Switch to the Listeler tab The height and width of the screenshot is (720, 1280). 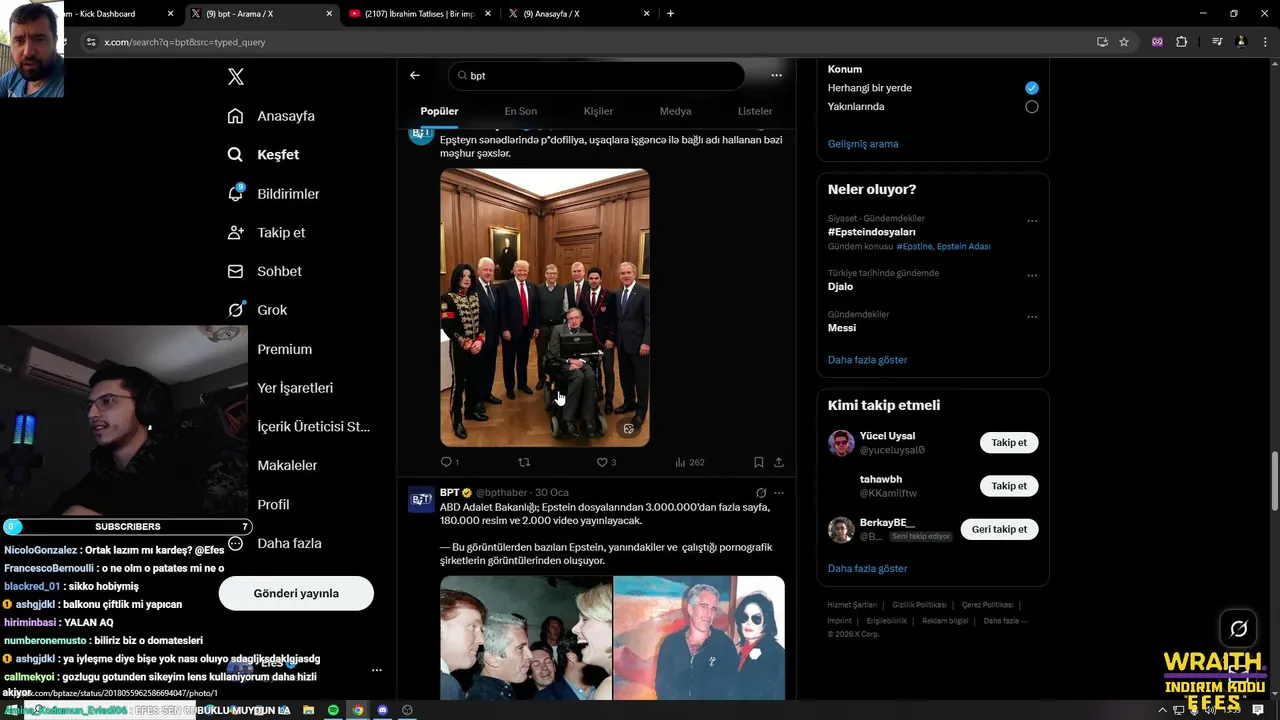(755, 111)
